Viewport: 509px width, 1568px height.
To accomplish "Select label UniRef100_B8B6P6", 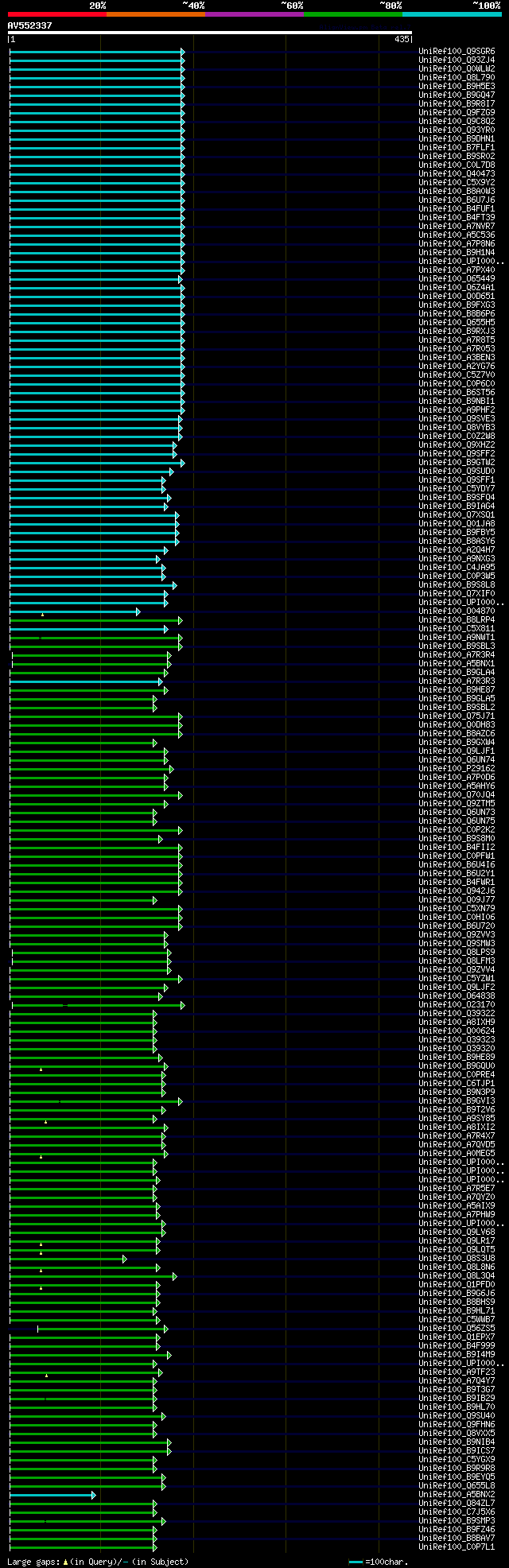I will (457, 313).
